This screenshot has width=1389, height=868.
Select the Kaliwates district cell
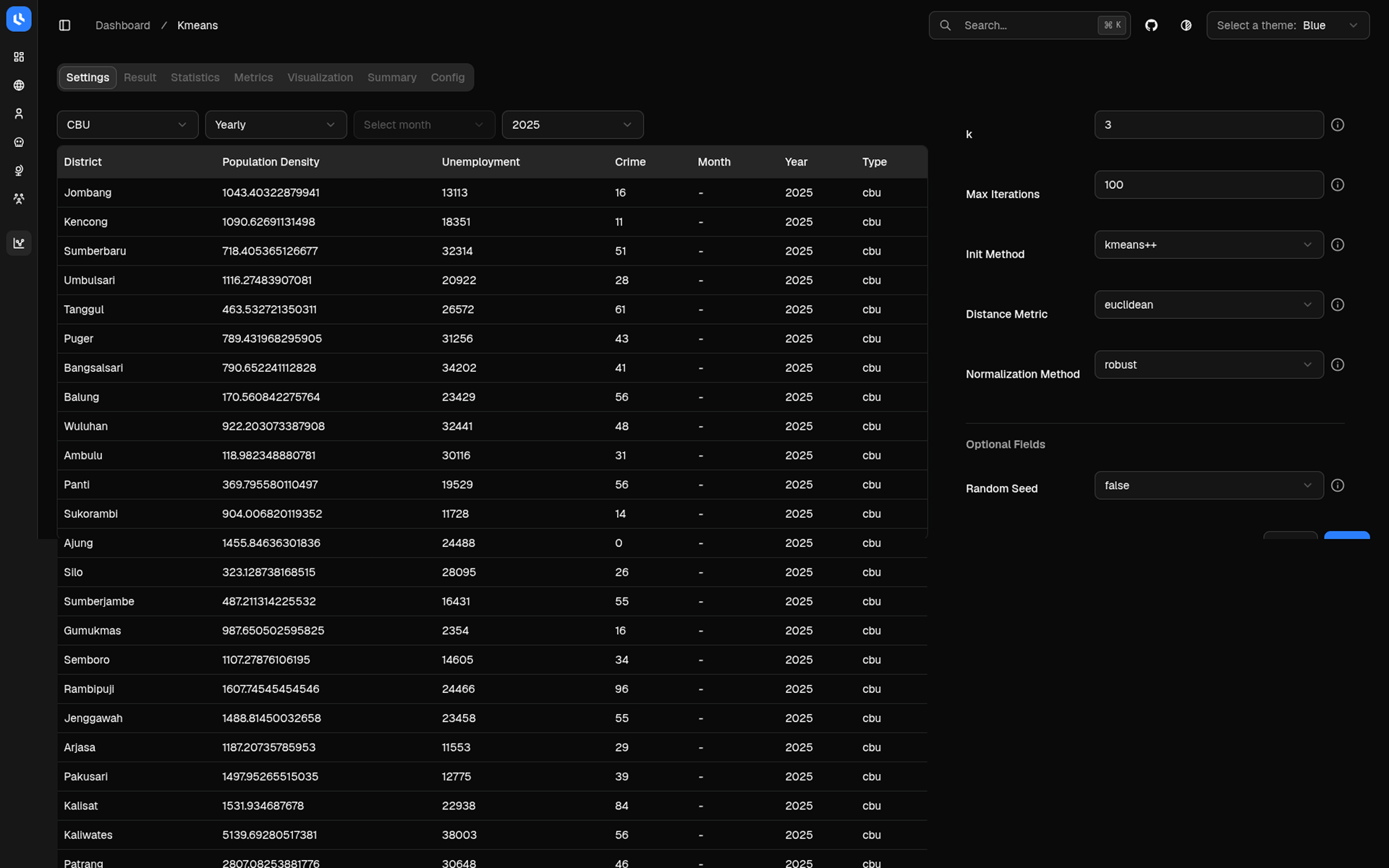88,835
